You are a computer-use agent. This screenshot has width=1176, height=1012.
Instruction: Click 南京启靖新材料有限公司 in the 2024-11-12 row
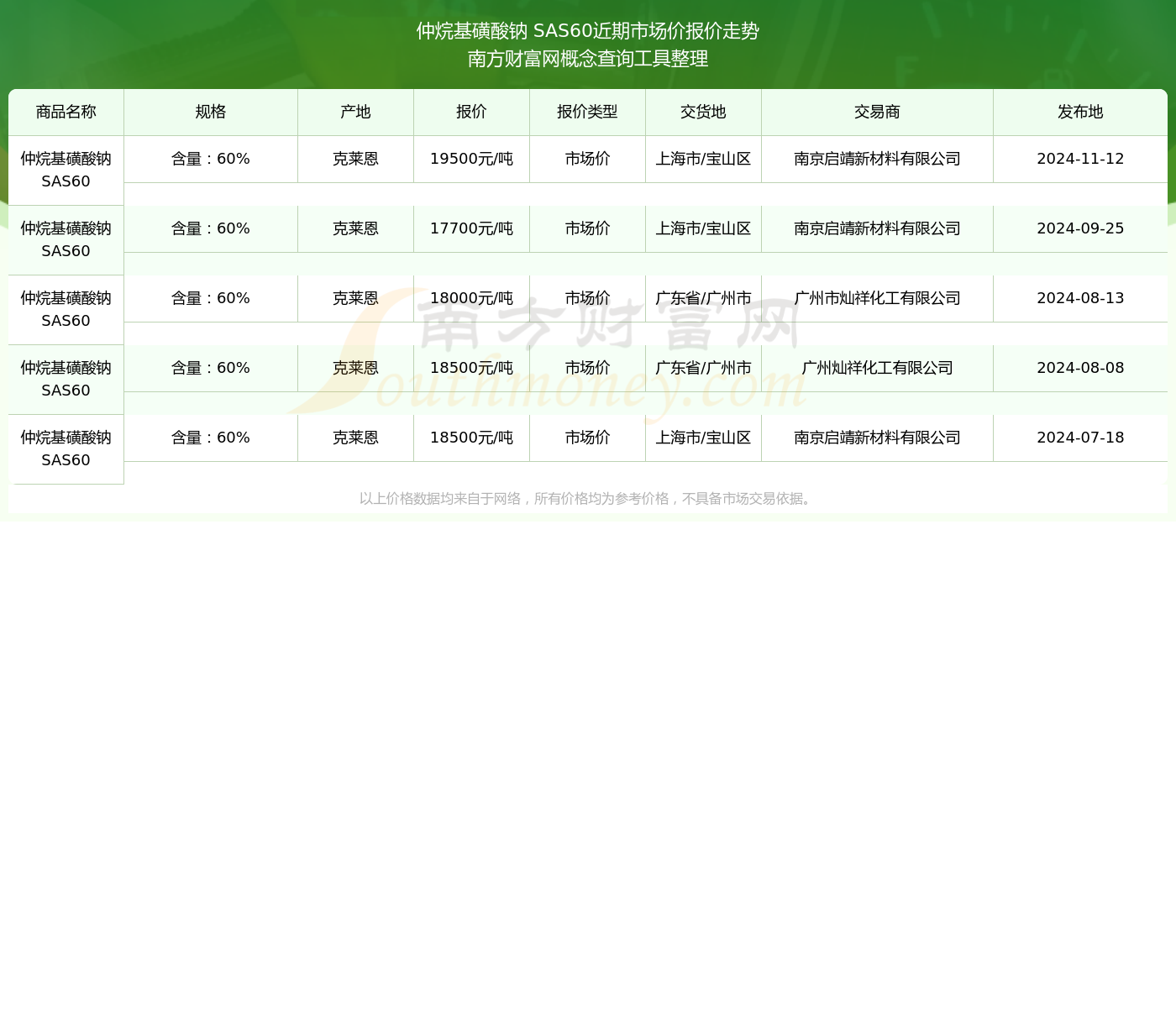[877, 159]
